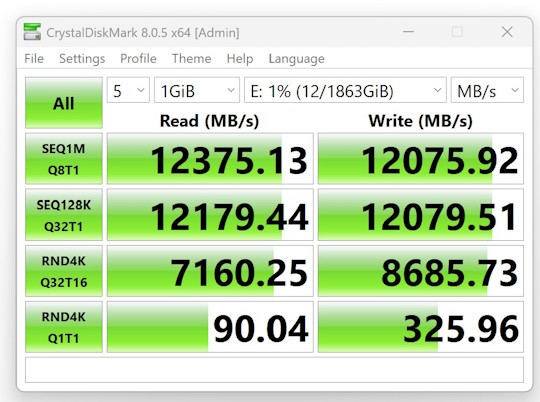Open the Settings menu
This screenshot has width=540, height=402.
[82, 59]
